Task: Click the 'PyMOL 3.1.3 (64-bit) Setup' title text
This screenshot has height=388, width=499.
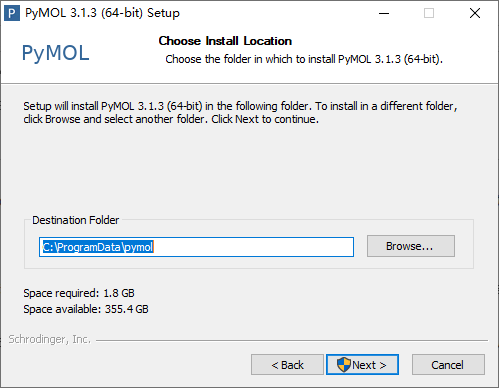Action: pyautogui.click(x=102, y=13)
